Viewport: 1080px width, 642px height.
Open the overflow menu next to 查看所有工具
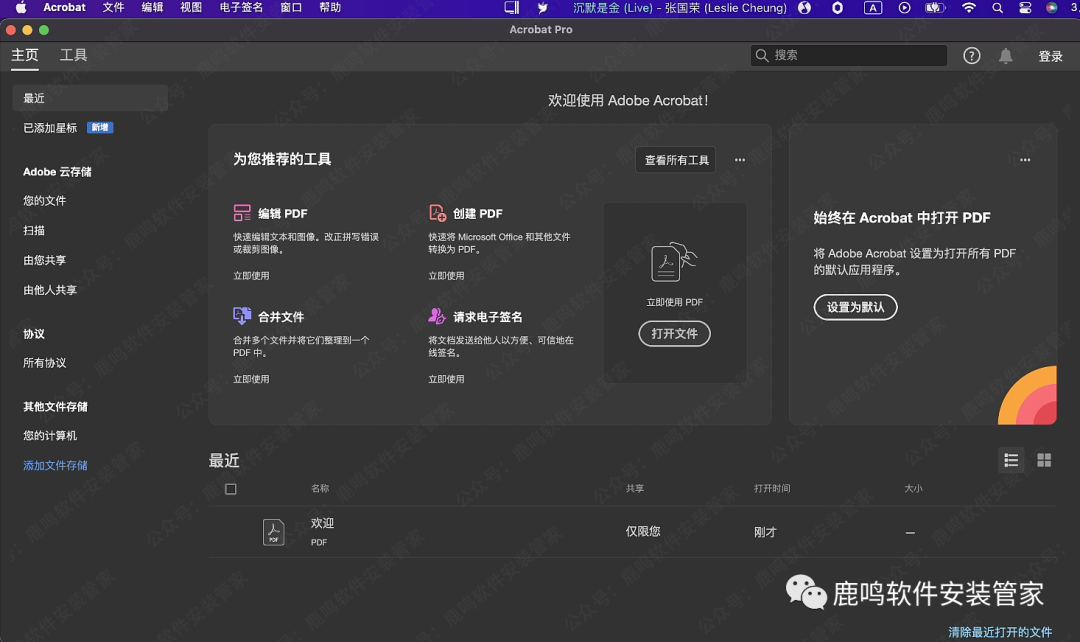coord(739,159)
